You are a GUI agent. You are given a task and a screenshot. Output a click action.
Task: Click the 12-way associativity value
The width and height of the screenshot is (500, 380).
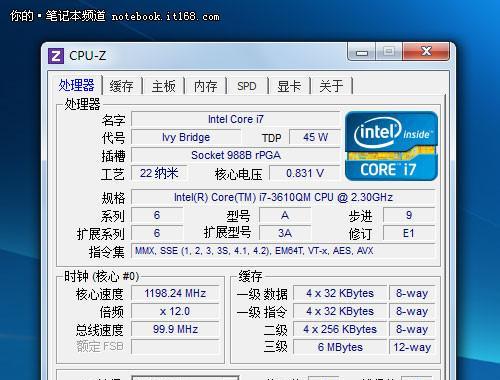[x=412, y=347]
